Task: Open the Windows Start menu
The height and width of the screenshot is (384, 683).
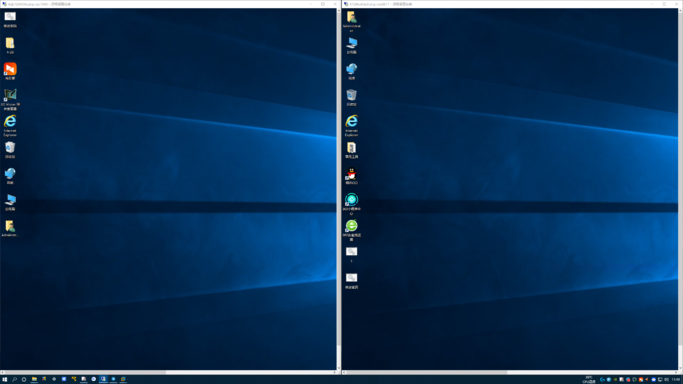Action: click(4, 379)
